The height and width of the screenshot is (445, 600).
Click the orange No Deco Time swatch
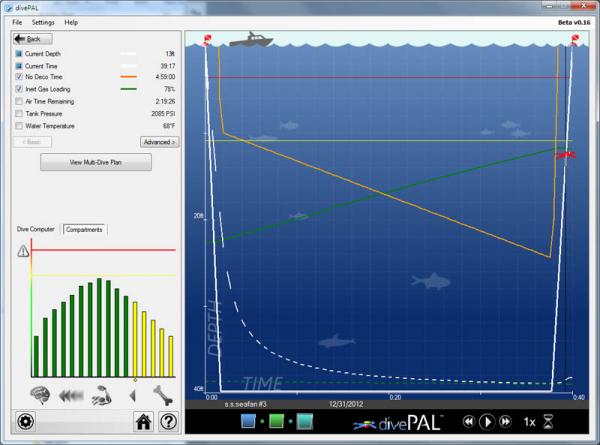(x=129, y=77)
